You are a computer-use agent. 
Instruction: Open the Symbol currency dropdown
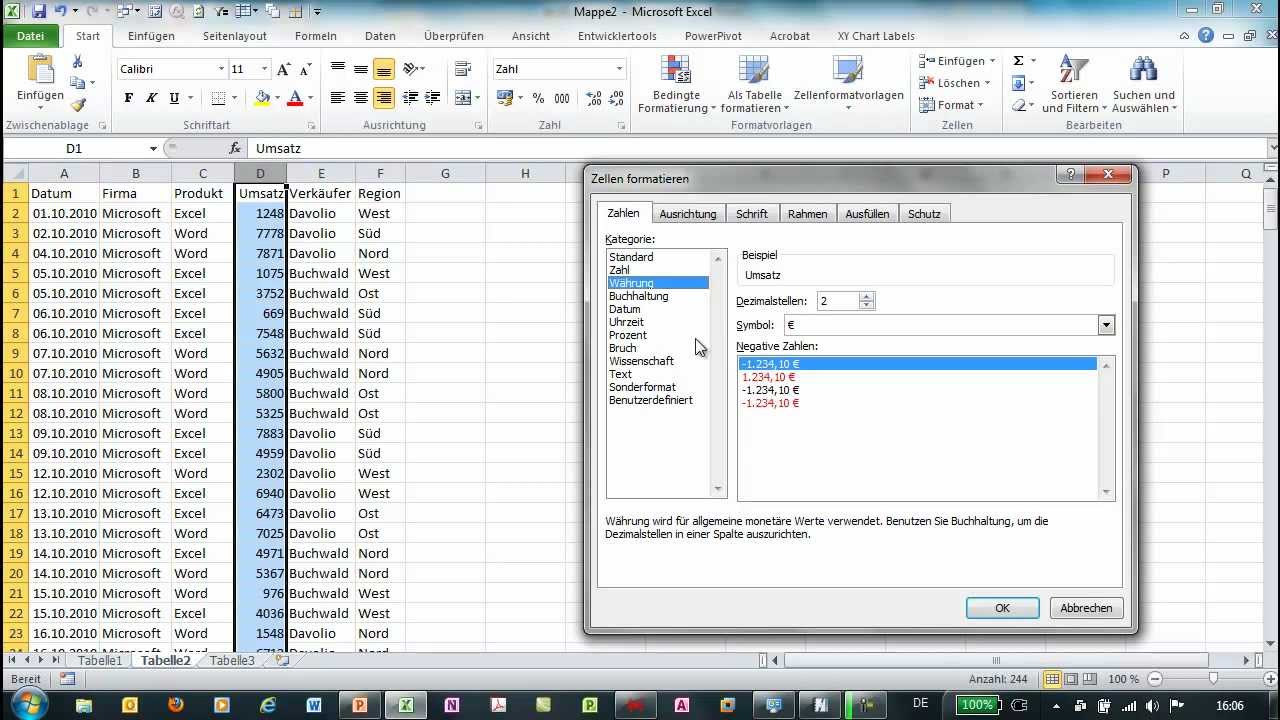click(1106, 325)
